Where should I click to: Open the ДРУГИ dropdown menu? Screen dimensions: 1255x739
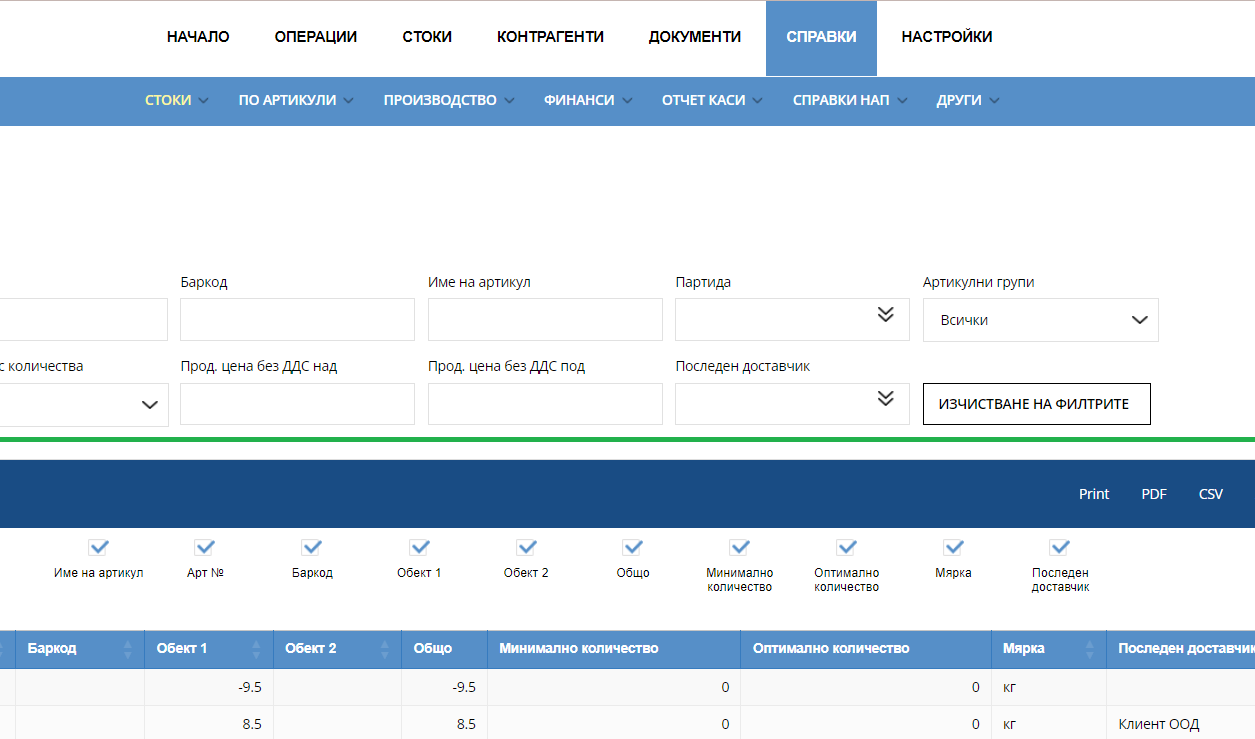[968, 100]
